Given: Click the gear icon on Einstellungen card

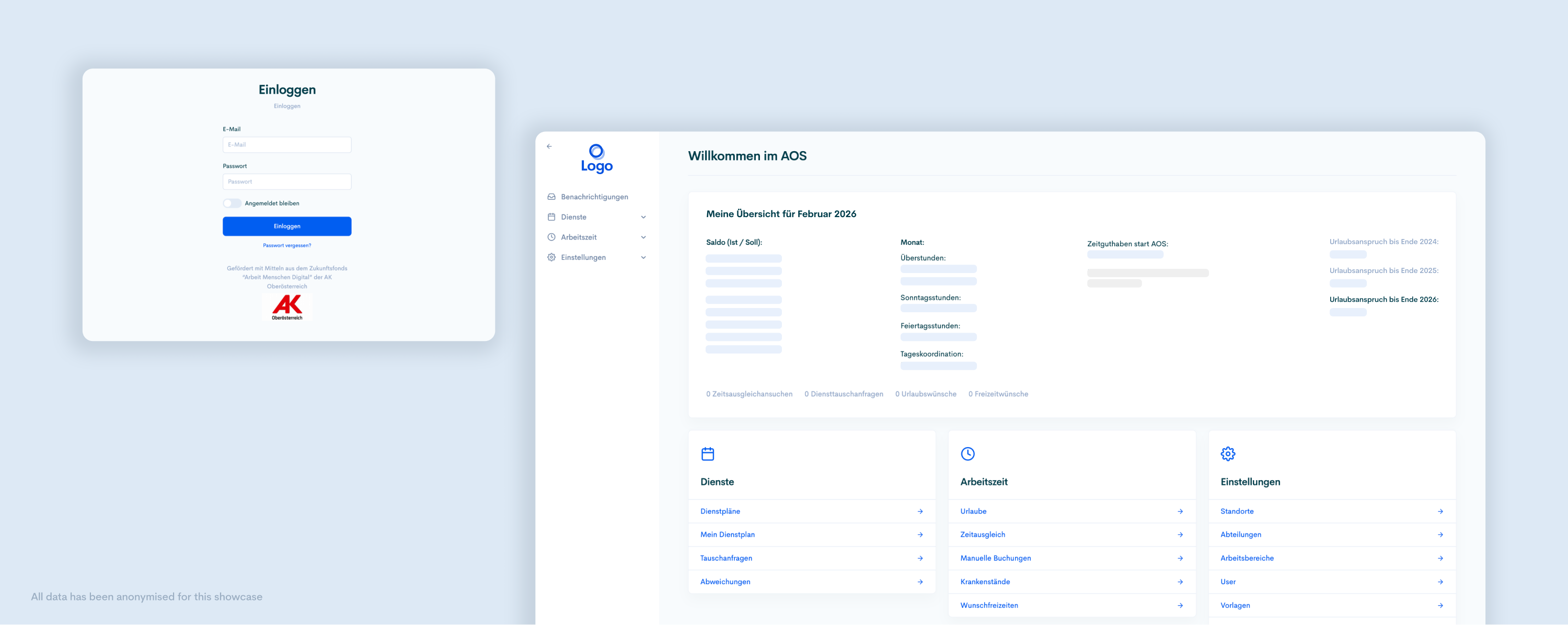Looking at the screenshot, I should (1228, 454).
